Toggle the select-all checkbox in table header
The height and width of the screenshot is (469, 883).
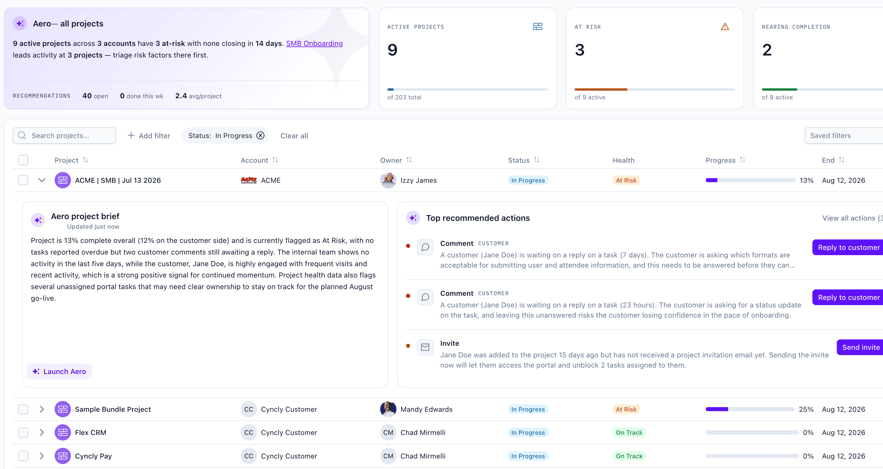click(x=23, y=160)
